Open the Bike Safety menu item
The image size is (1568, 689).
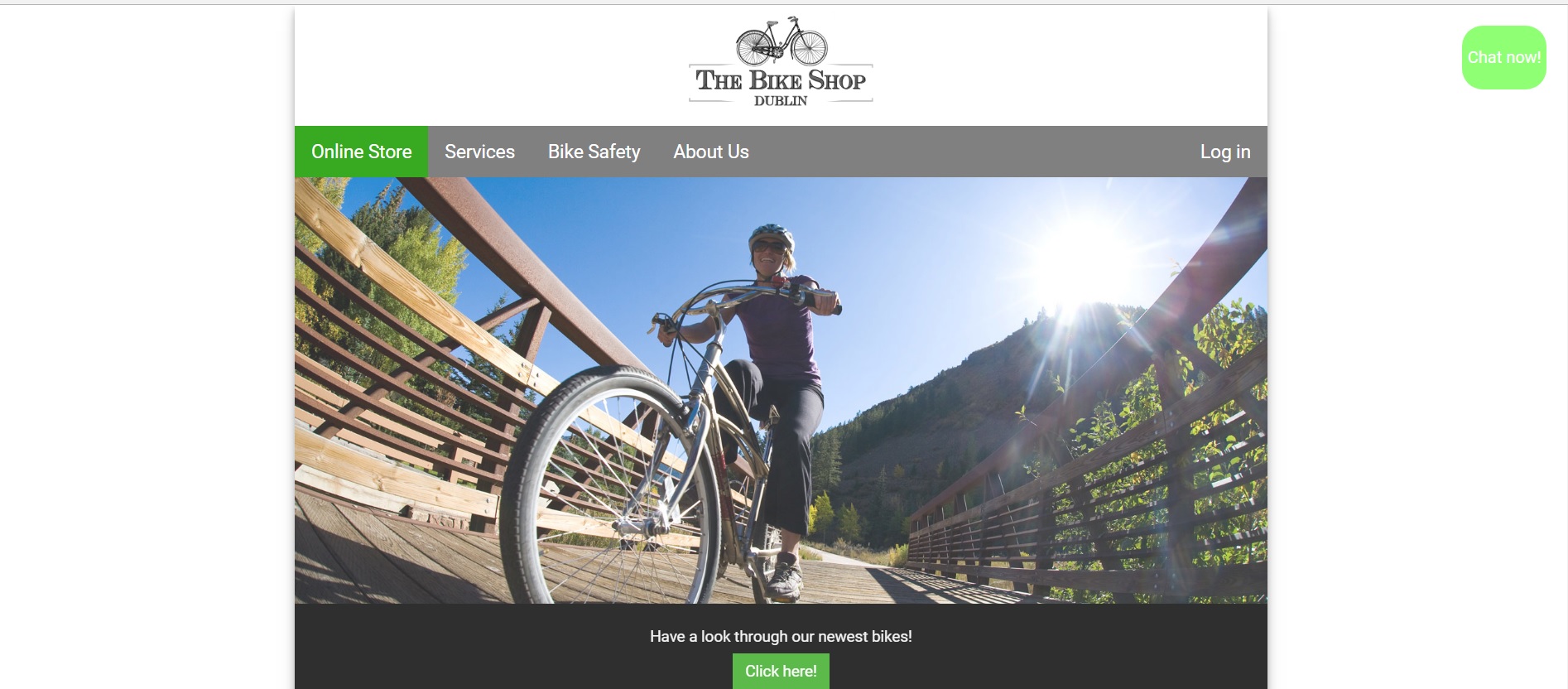pos(594,152)
